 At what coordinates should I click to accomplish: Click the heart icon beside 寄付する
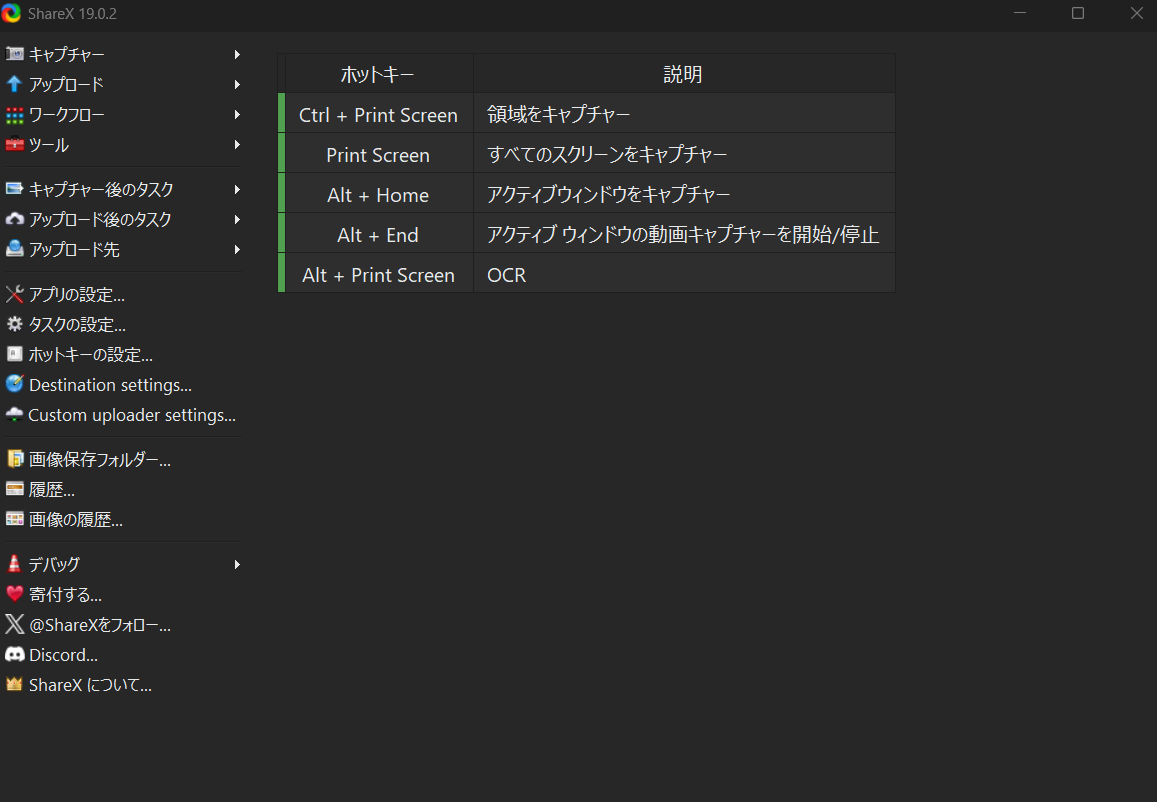tap(14, 595)
